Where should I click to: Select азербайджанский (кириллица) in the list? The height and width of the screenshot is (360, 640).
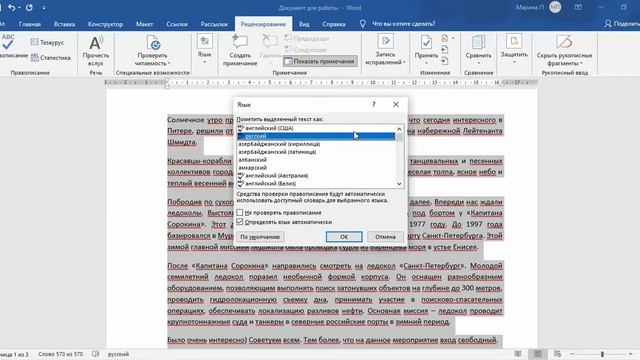click(316, 144)
